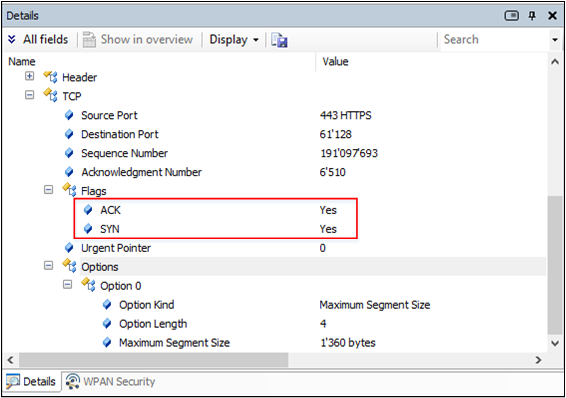The image size is (566, 398).
Task: Click Show in overview button
Action: click(x=138, y=40)
